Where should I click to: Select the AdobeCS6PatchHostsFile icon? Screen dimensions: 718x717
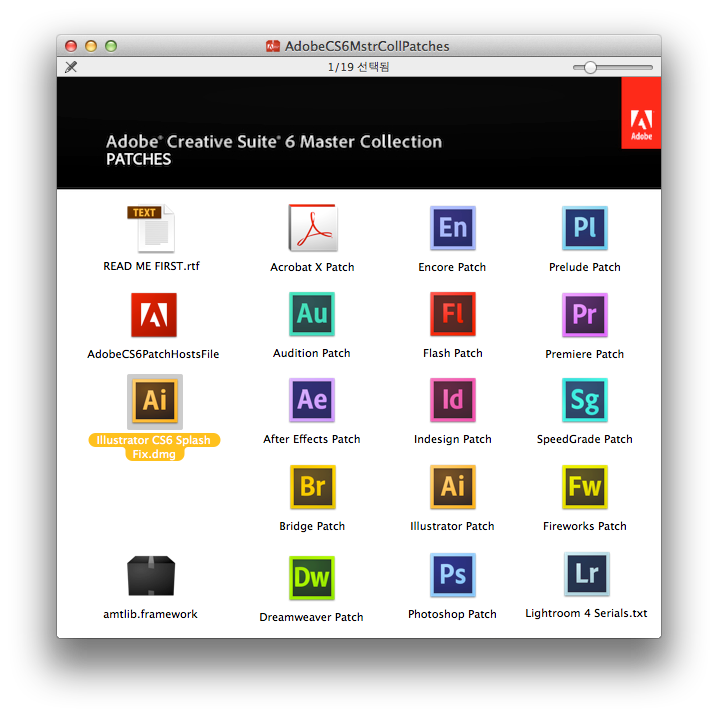[154, 315]
